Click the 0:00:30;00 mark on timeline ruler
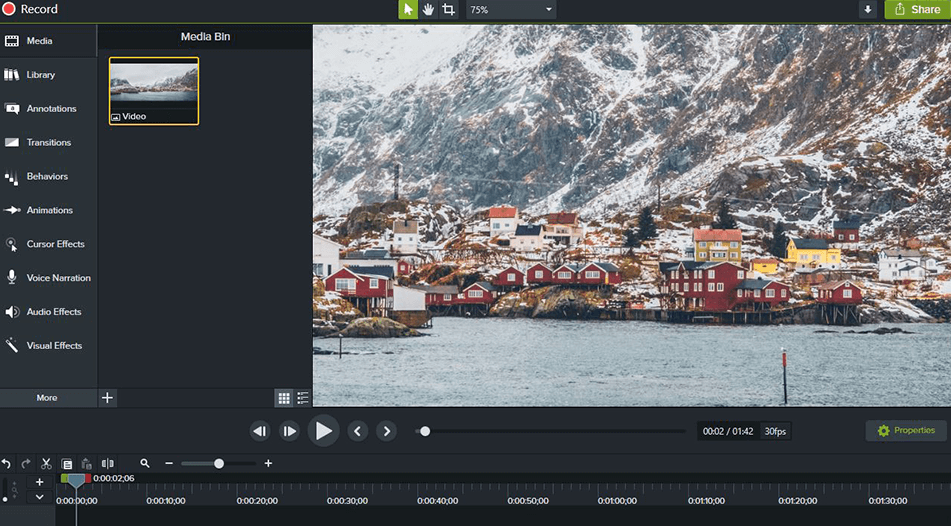951x526 pixels. click(347, 501)
